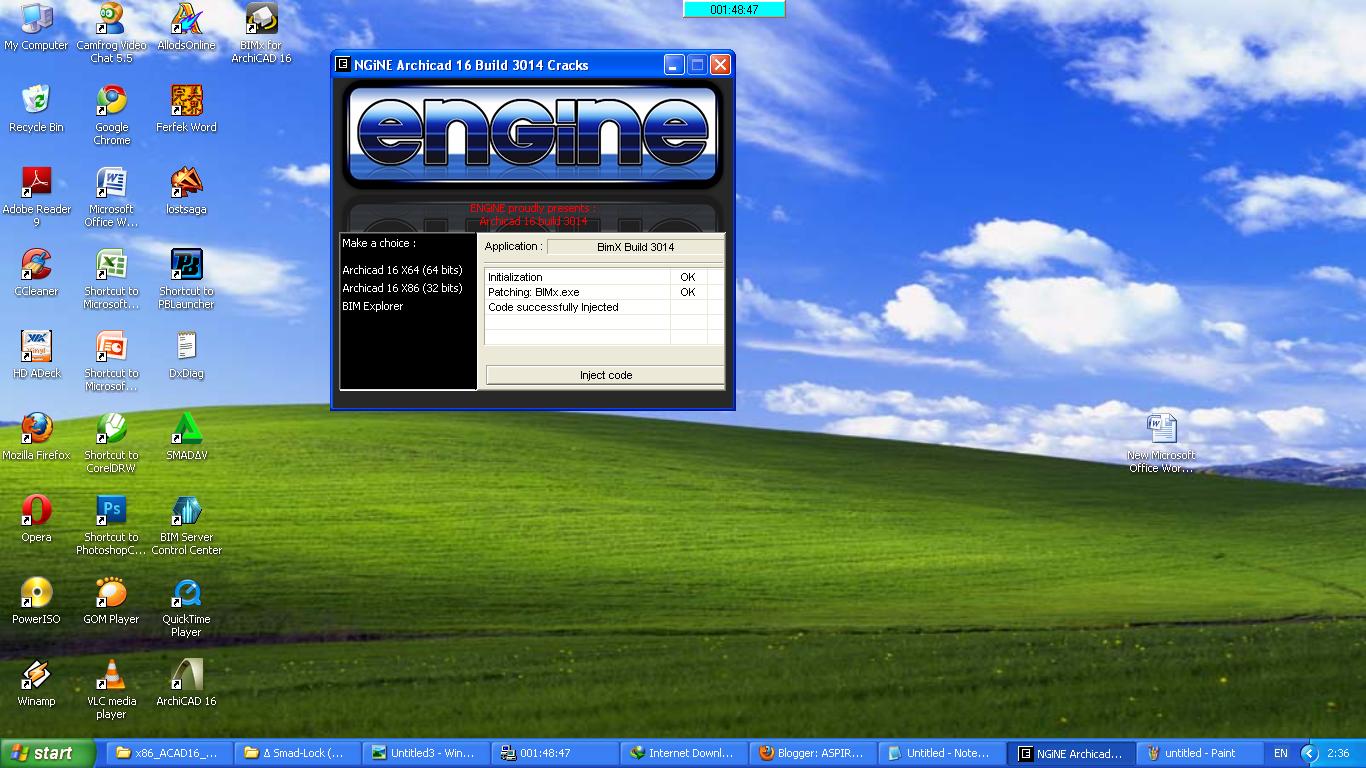This screenshot has width=1366, height=768.
Task: Select BIMx for ArchiCAD 16 icon
Action: click(261, 33)
